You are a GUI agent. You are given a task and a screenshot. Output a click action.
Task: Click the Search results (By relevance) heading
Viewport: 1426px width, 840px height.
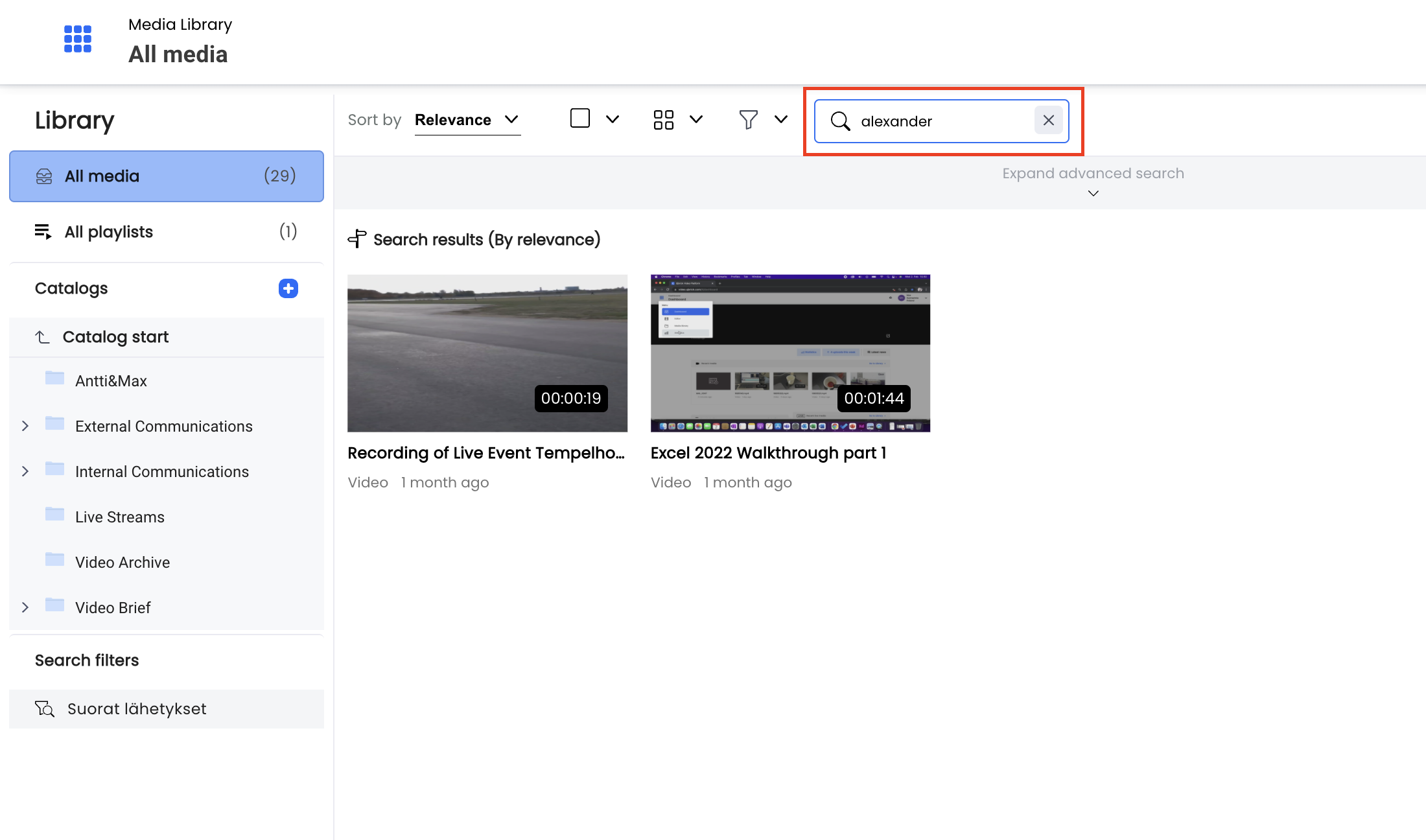click(487, 240)
